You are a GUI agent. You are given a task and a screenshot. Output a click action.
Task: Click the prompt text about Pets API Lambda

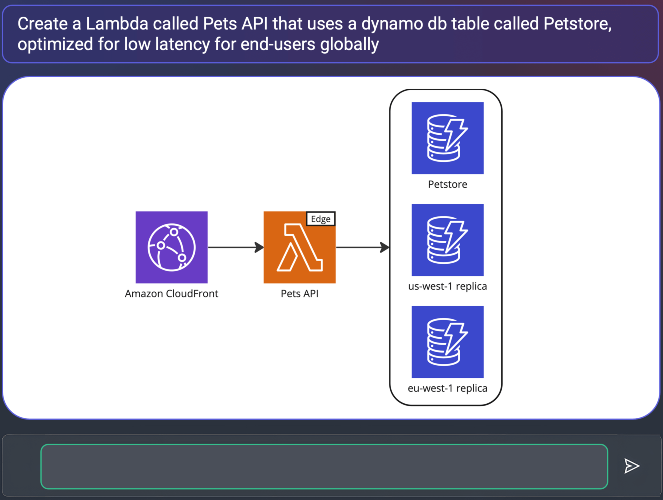point(315,34)
